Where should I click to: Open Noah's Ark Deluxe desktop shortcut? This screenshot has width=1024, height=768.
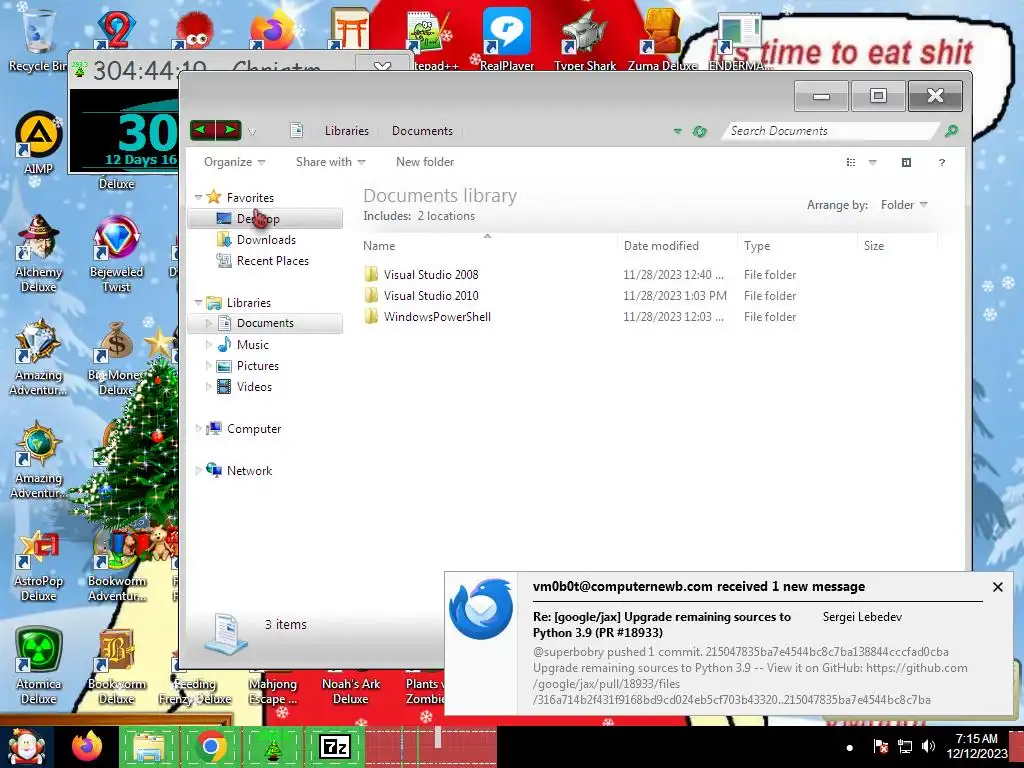tap(351, 690)
